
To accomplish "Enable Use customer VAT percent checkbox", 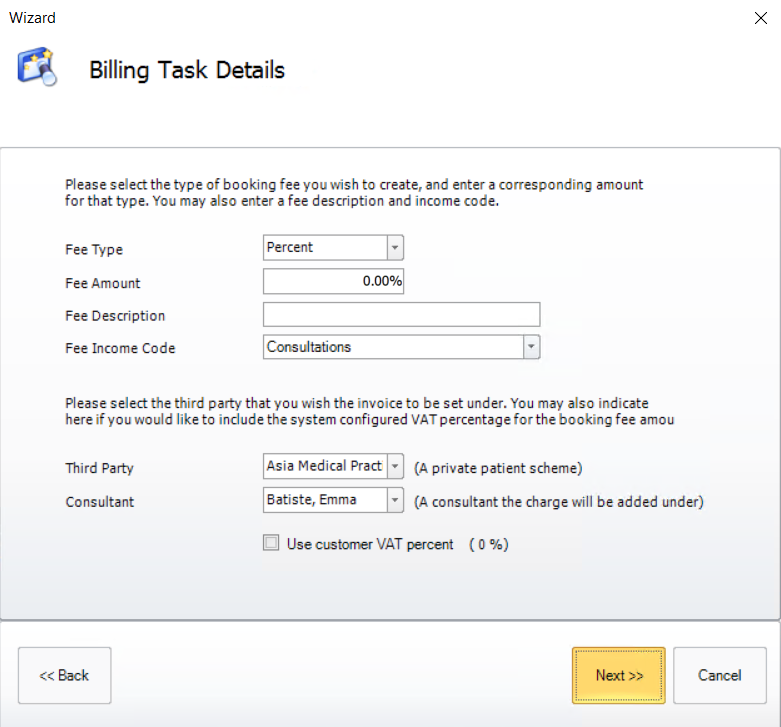I will pos(271,544).
